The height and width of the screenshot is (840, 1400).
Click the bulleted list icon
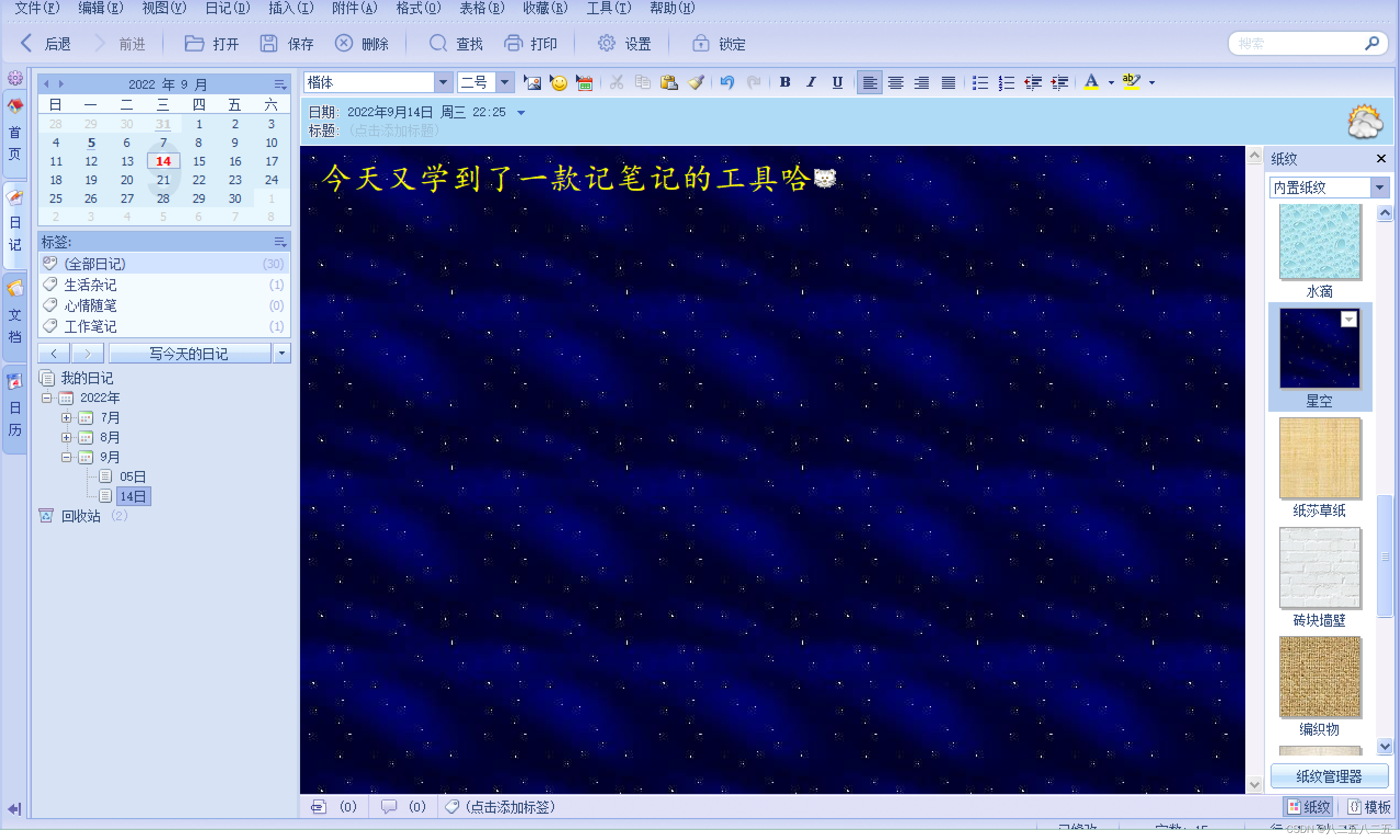[980, 83]
